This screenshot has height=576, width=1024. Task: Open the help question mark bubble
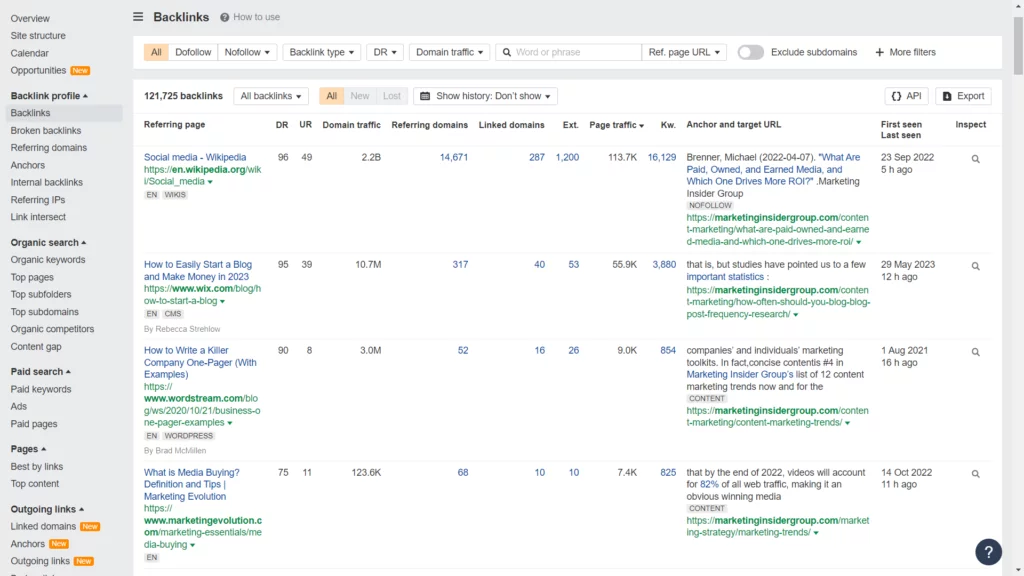click(988, 551)
